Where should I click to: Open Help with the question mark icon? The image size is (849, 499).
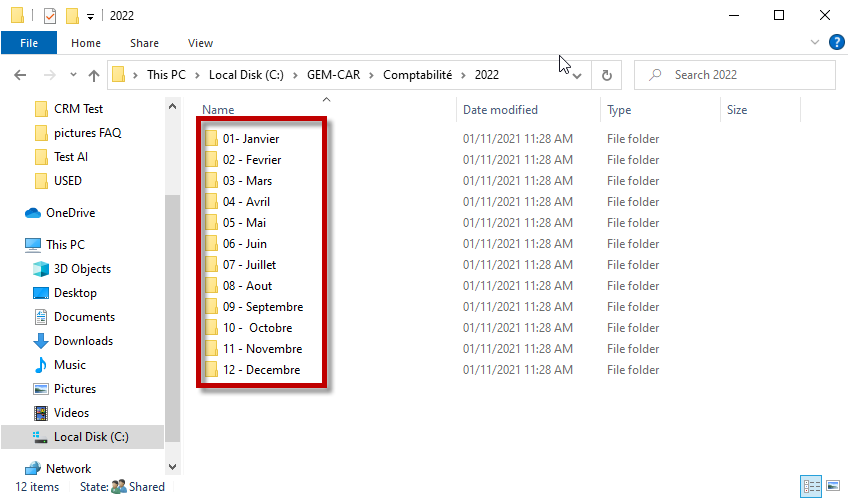click(x=837, y=42)
